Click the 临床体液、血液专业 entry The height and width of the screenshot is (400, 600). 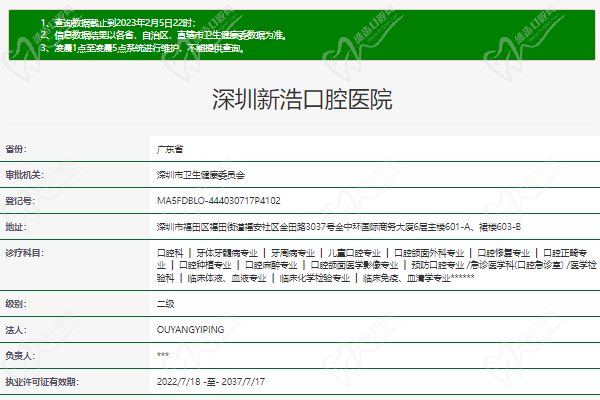pos(227,278)
